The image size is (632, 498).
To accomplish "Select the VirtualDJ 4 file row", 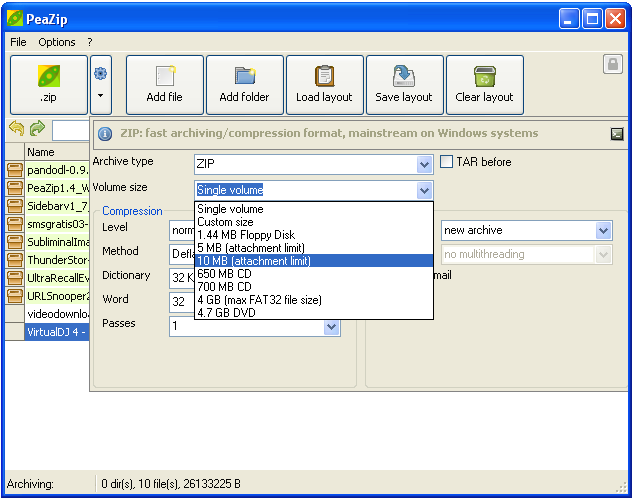I will (57, 332).
